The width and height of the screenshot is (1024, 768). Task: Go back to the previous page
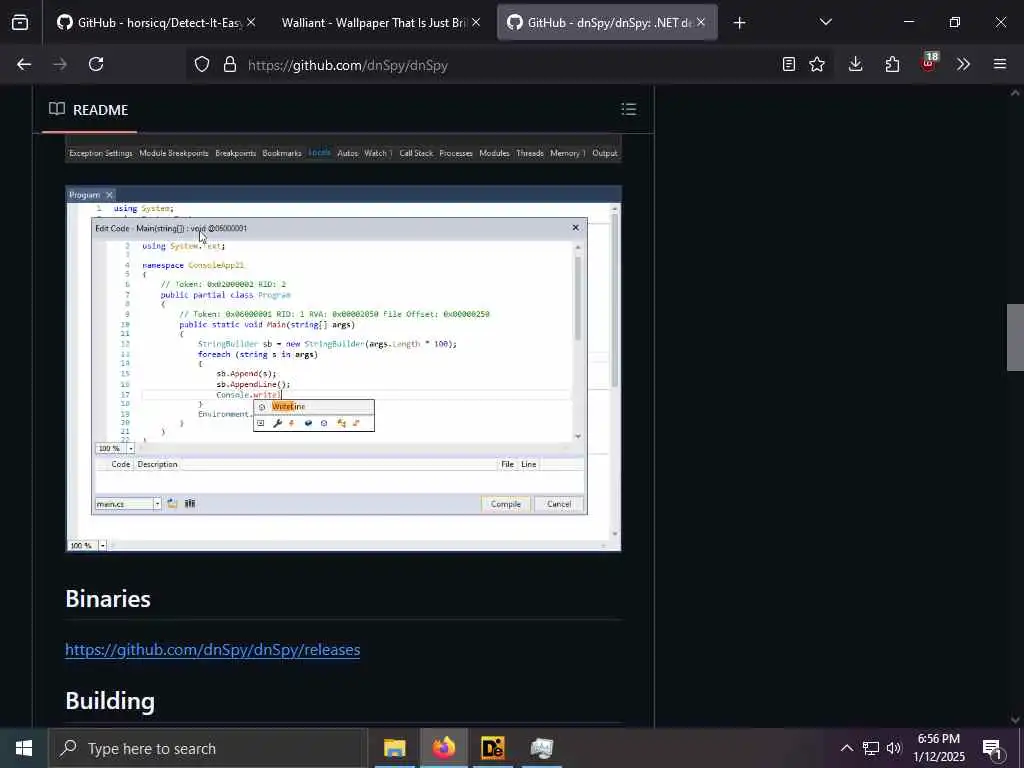coord(24,64)
